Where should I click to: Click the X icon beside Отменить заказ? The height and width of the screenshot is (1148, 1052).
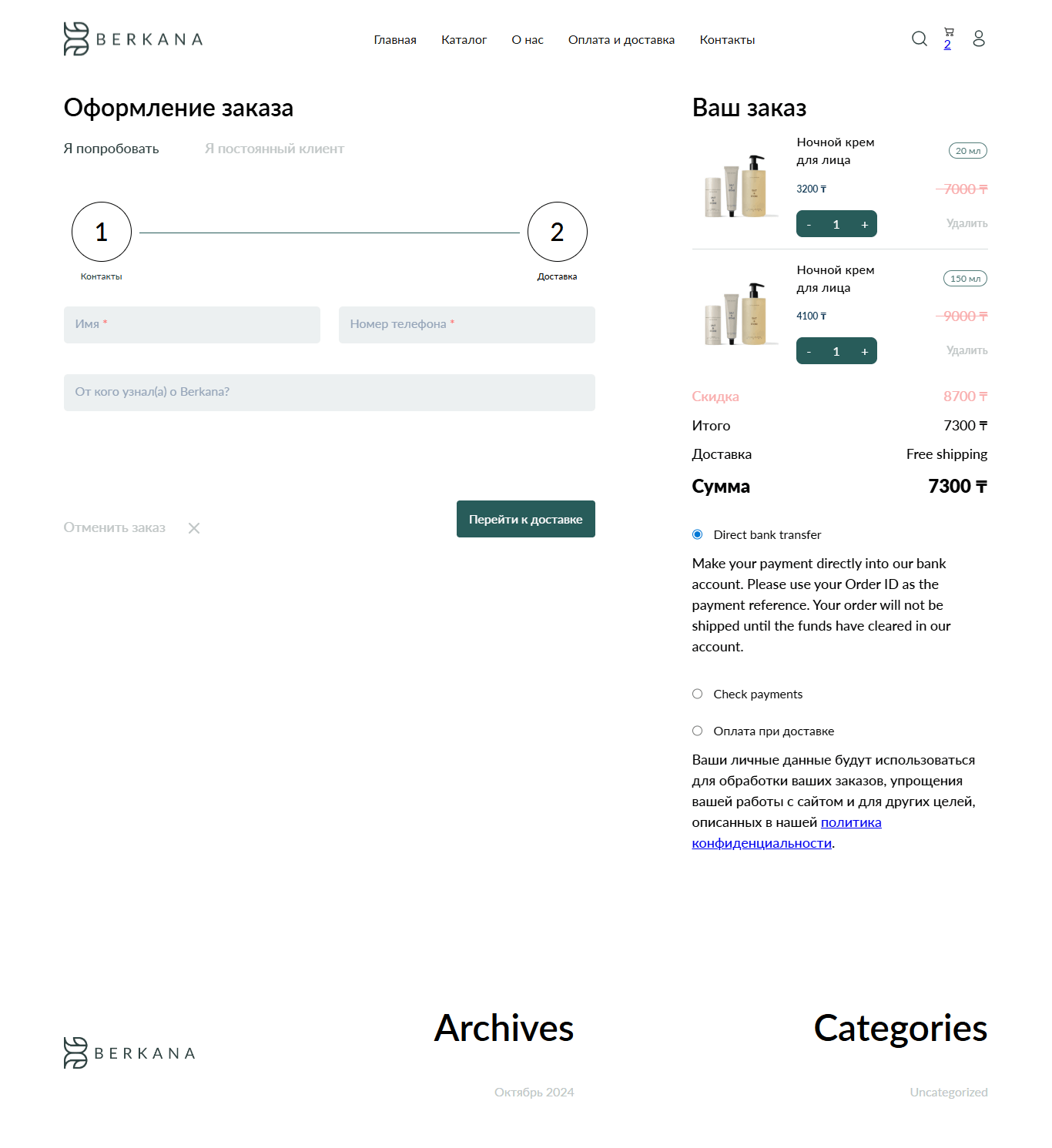(x=194, y=528)
